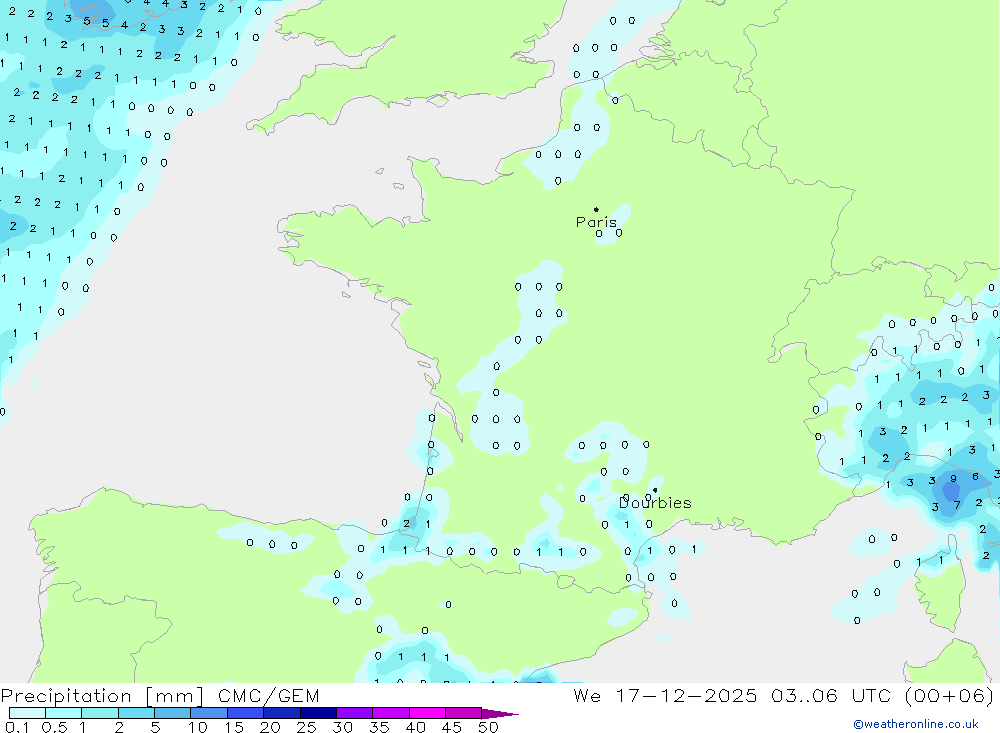Screen dimensions: 1000x733
Task: Click the legend label '0.5'
Action: (54, 727)
